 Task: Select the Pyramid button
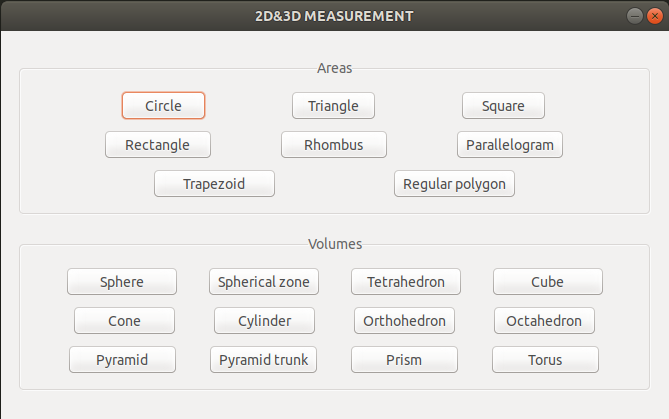(x=122, y=360)
